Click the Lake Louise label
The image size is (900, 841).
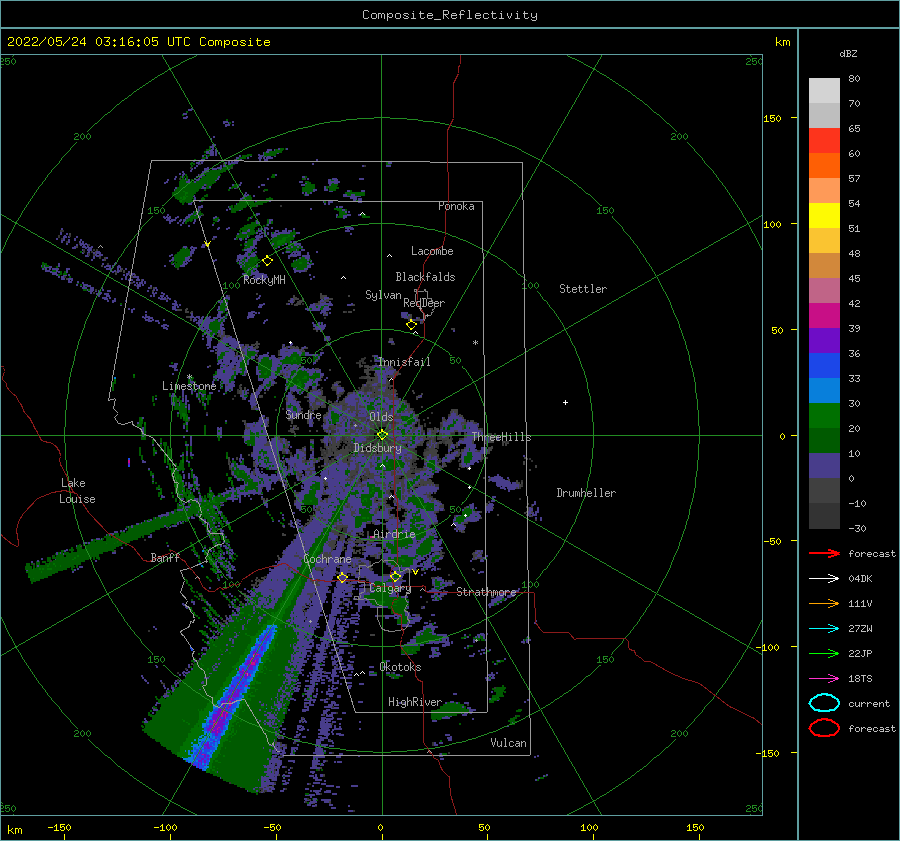77,491
